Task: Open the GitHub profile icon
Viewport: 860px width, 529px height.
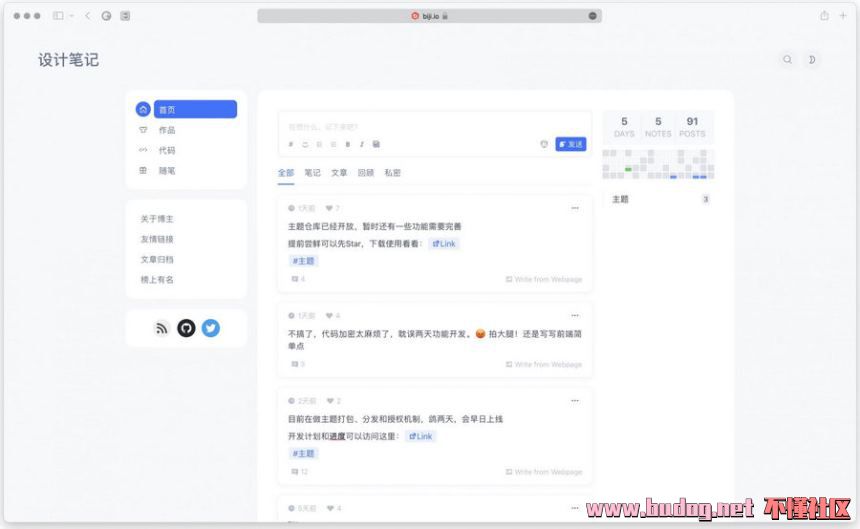Action: [x=186, y=328]
